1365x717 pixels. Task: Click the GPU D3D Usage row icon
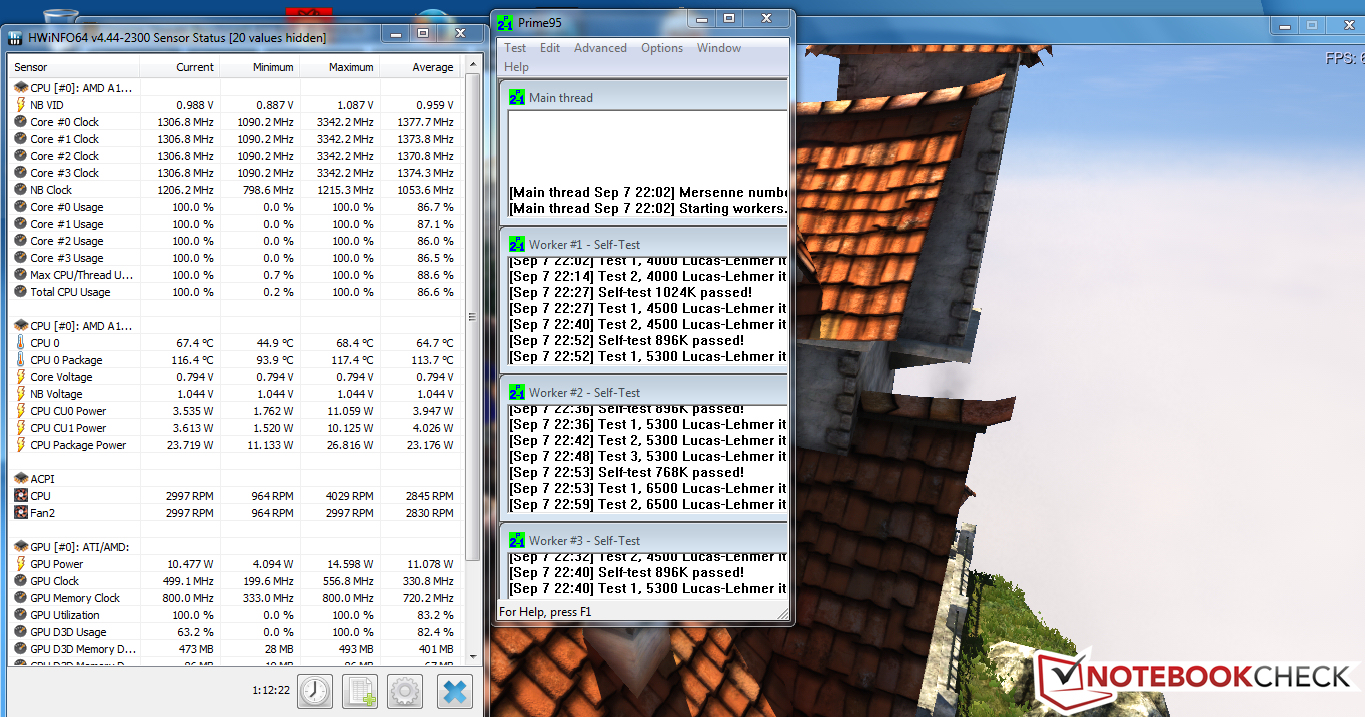21,632
